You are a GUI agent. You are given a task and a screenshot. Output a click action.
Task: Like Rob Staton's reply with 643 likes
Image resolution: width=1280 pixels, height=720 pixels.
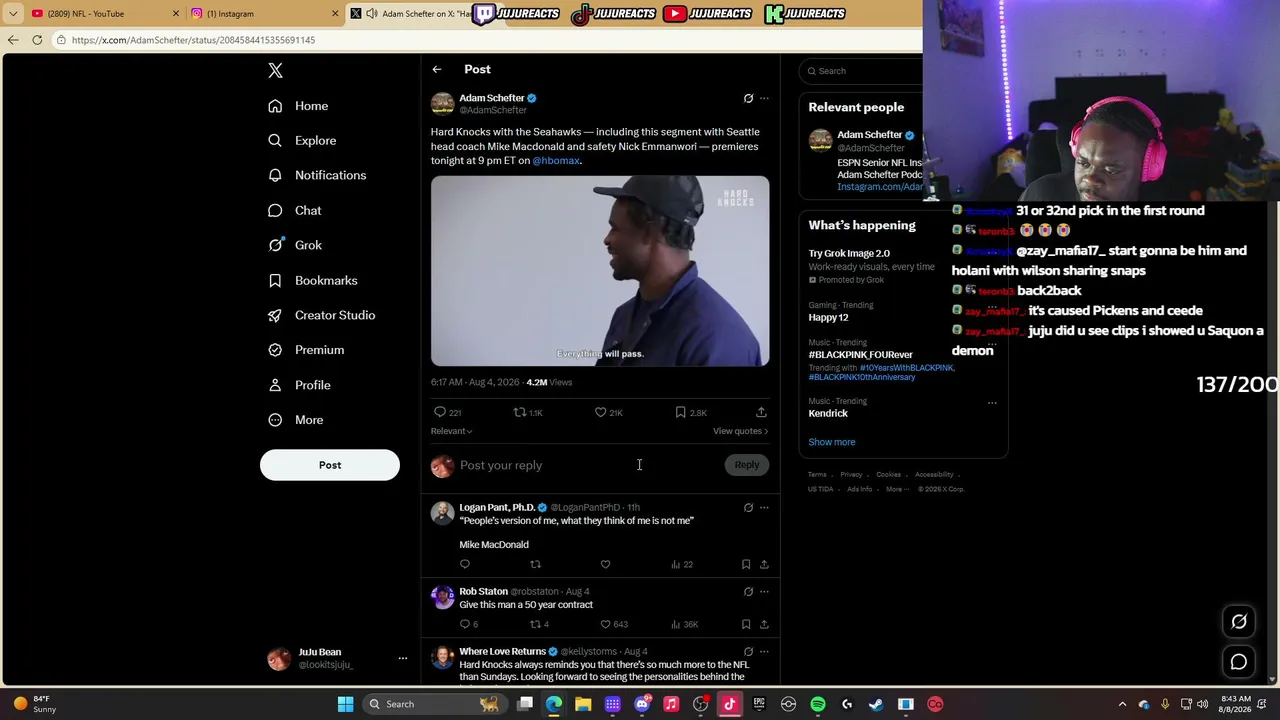point(613,624)
